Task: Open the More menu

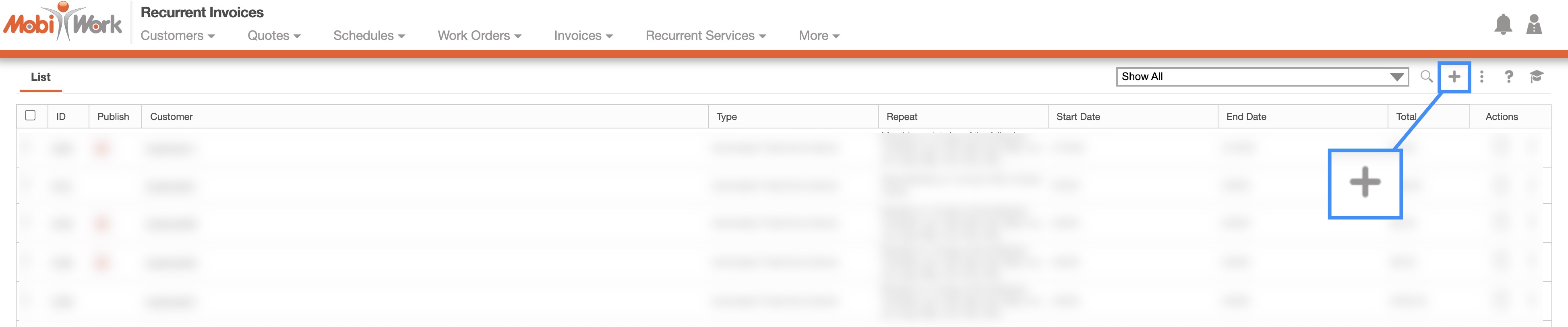Action: (818, 36)
